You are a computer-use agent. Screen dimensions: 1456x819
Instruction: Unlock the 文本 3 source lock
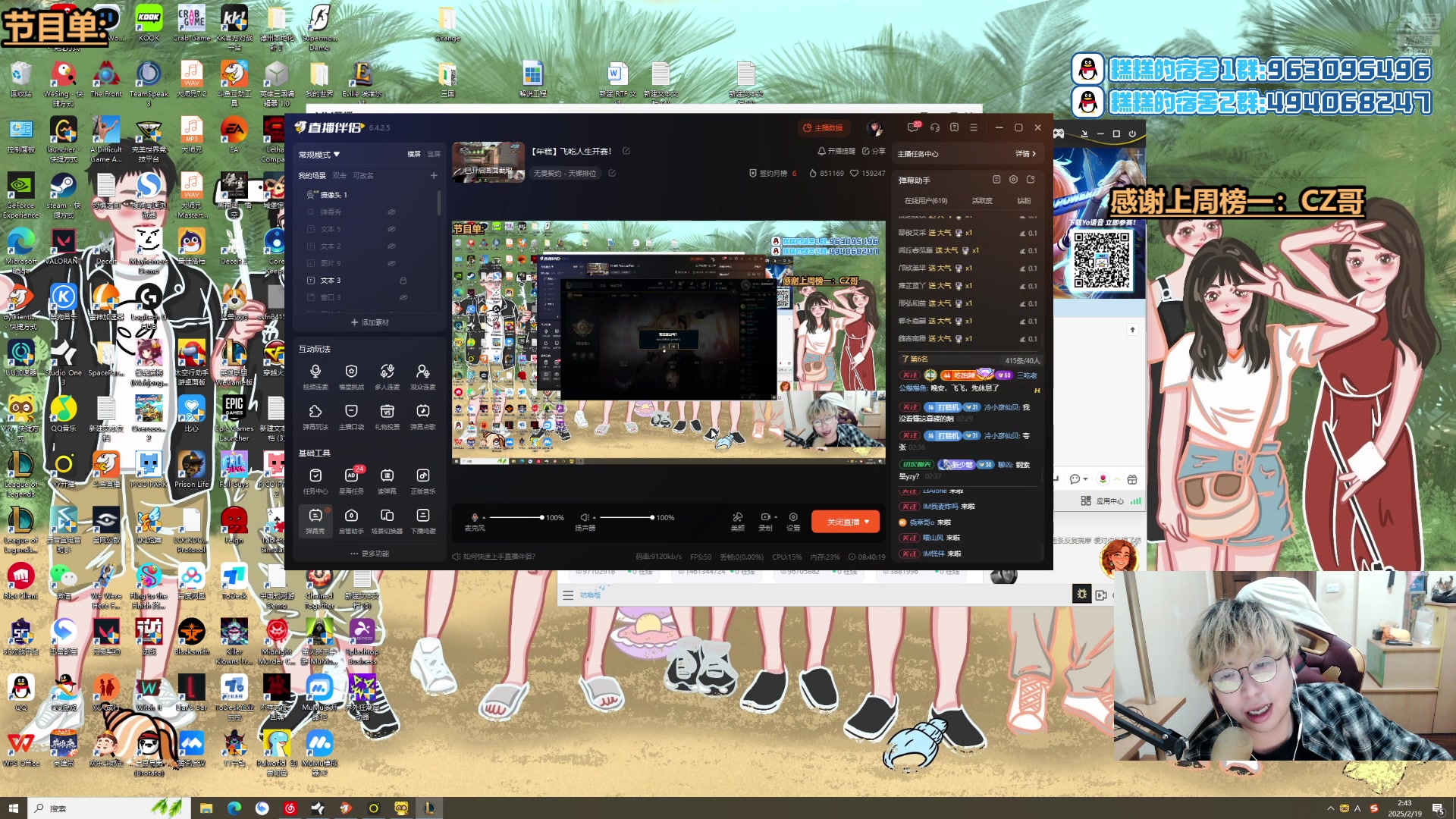click(x=403, y=281)
